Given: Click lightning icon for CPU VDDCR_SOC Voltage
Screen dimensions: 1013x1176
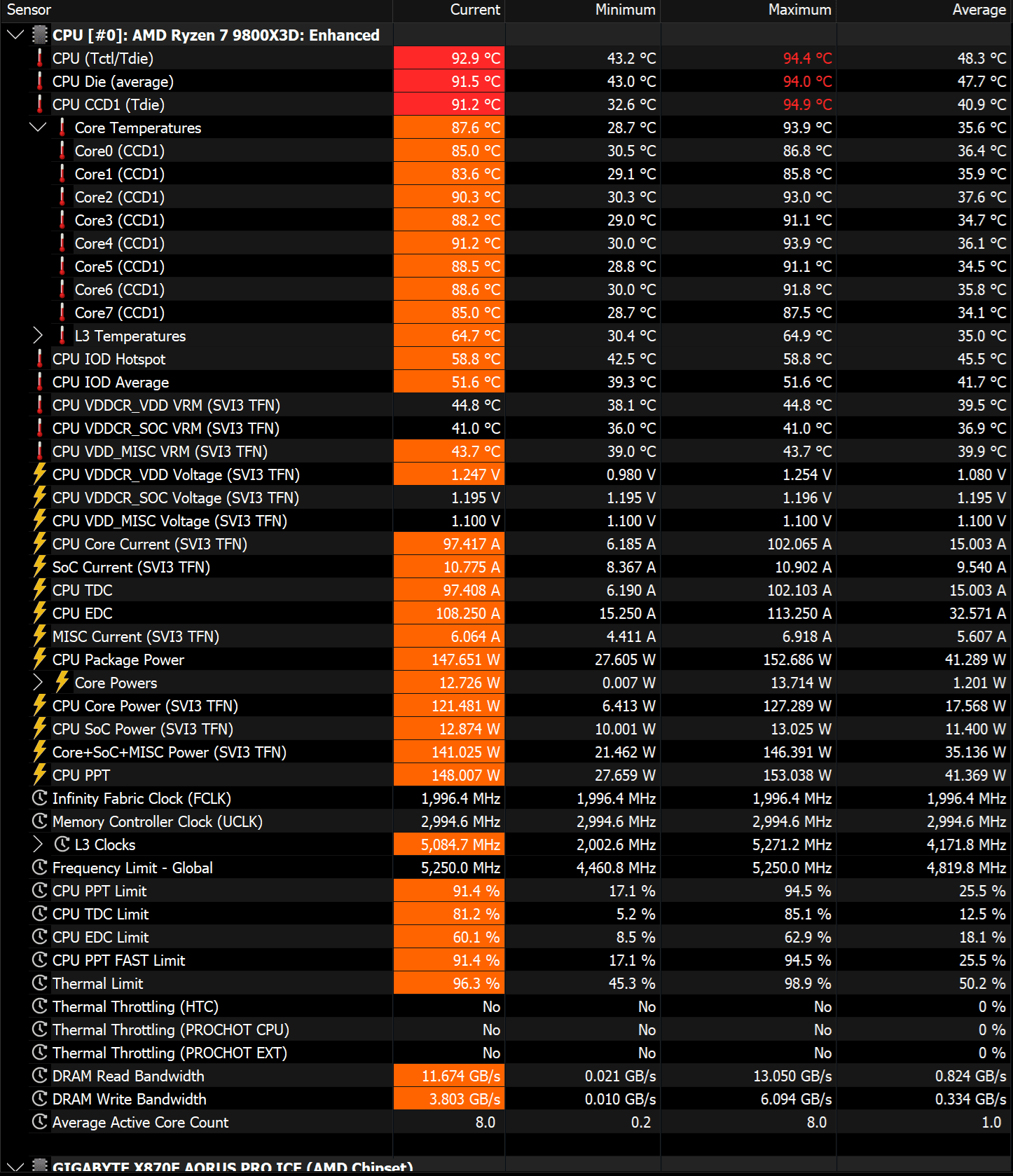Looking at the screenshot, I should [40, 498].
